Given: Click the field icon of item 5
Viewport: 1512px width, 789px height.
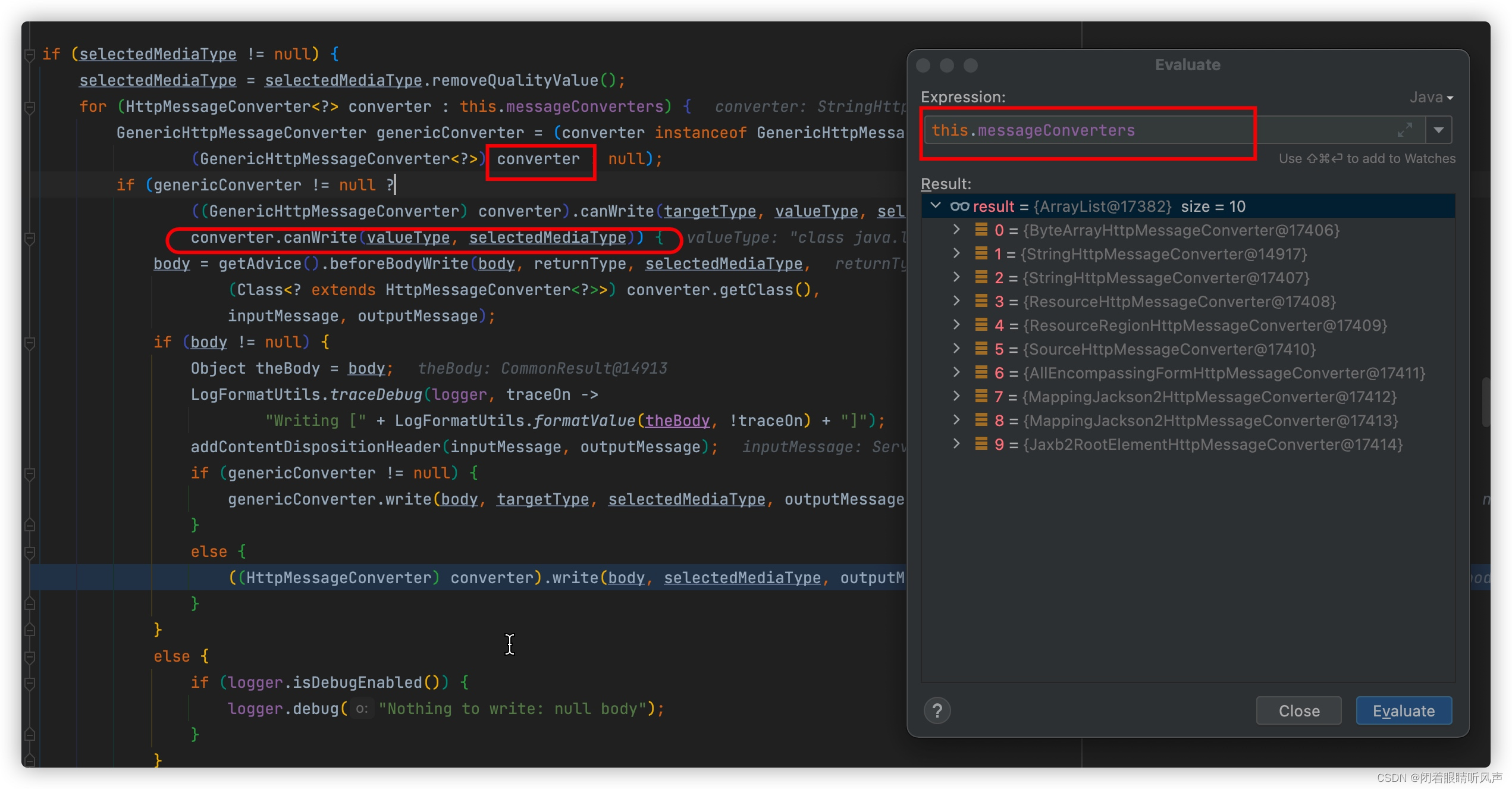Looking at the screenshot, I should pos(981,349).
